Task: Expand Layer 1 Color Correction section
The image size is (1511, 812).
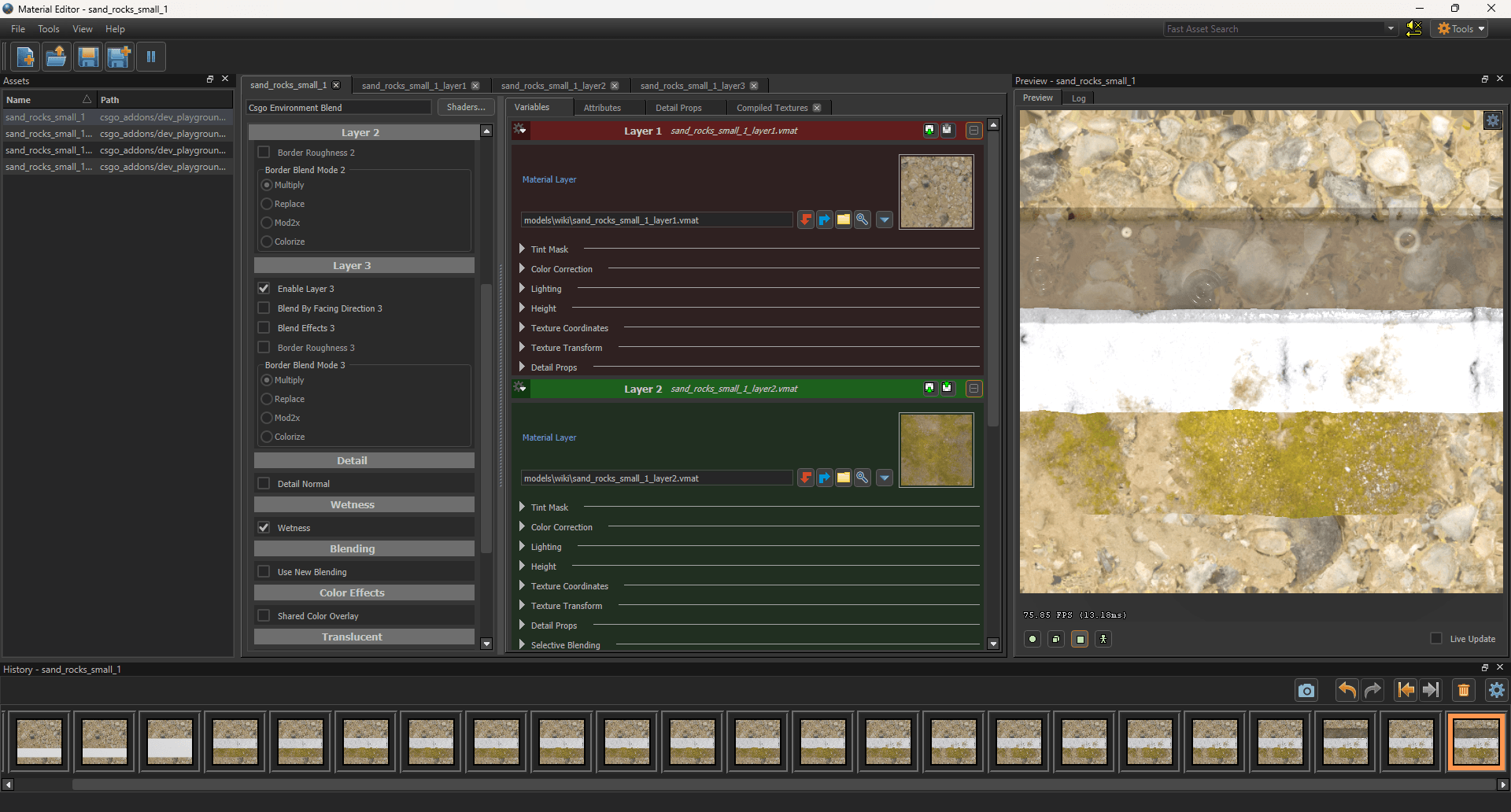Action: (x=522, y=268)
